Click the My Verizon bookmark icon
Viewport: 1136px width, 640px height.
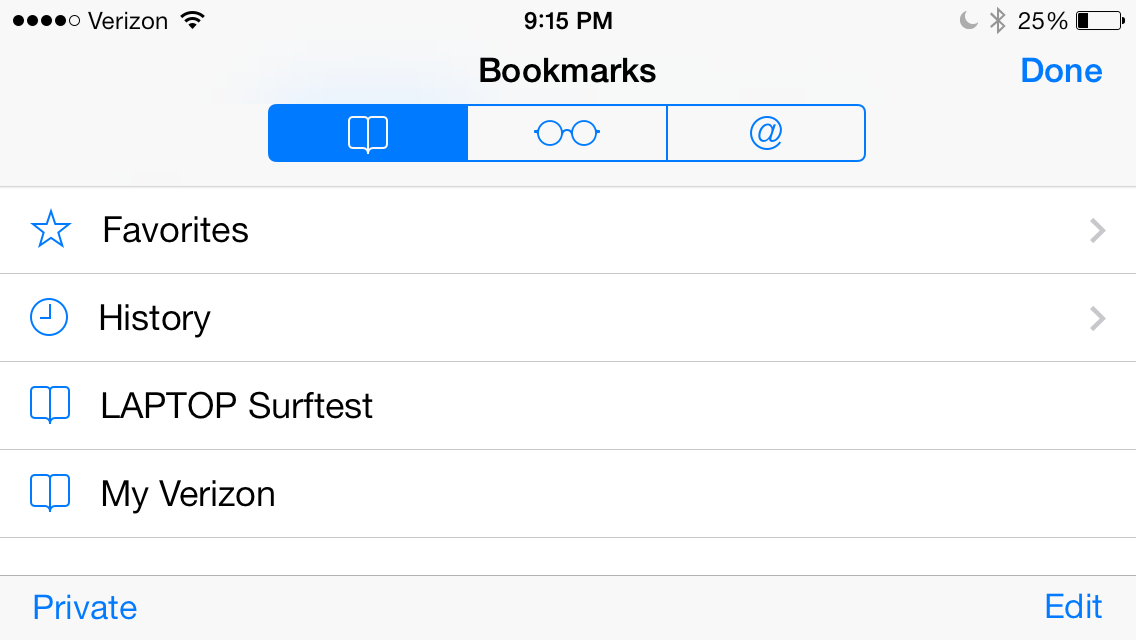tap(50, 493)
